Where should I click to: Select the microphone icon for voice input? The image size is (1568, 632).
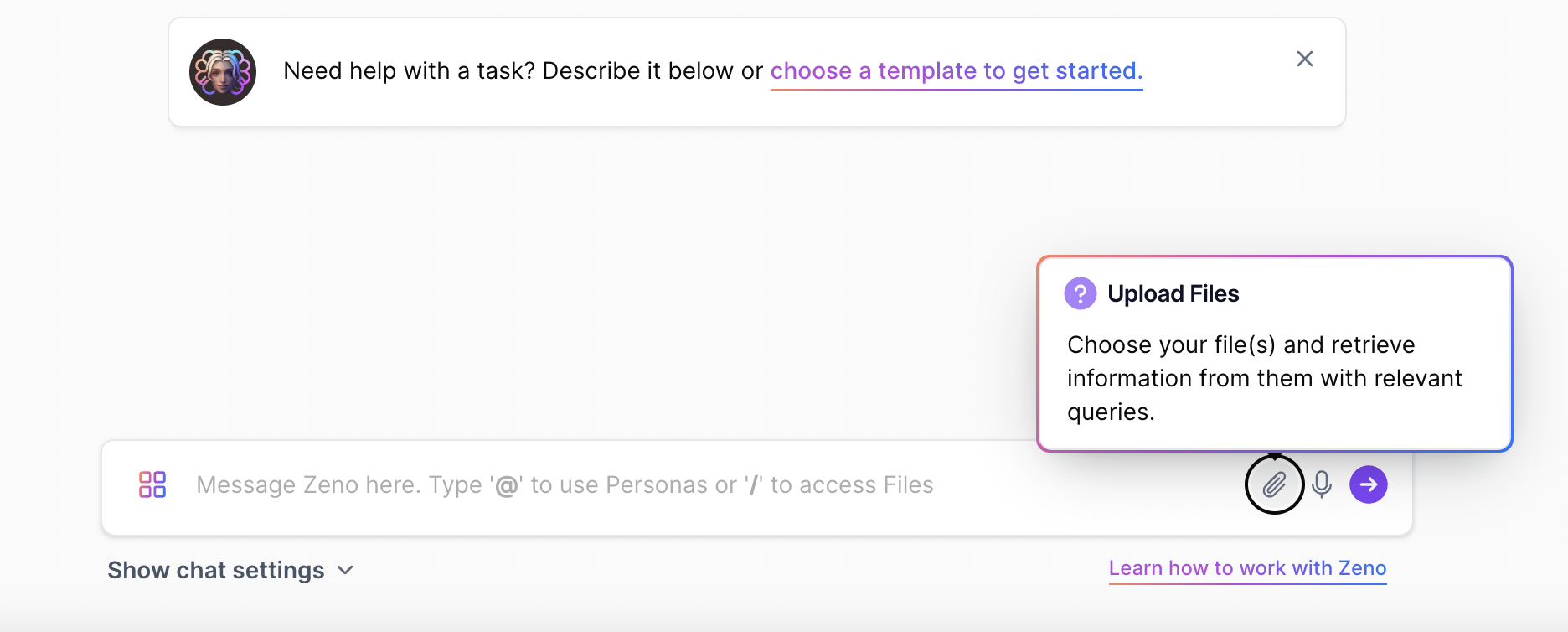[1322, 484]
